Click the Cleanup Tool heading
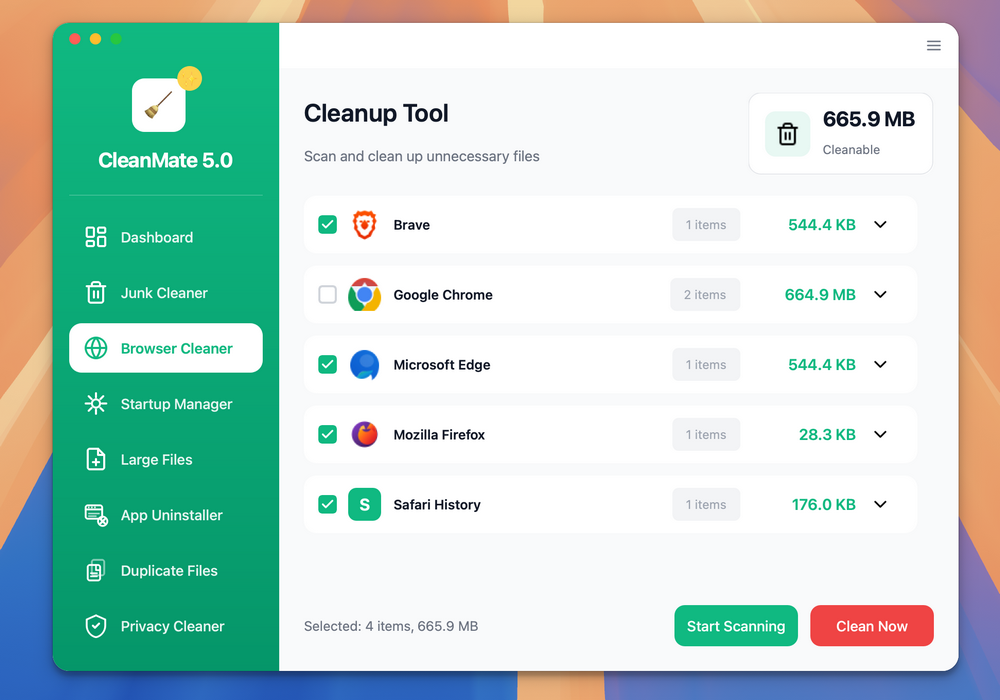The height and width of the screenshot is (700, 1000). click(376, 113)
